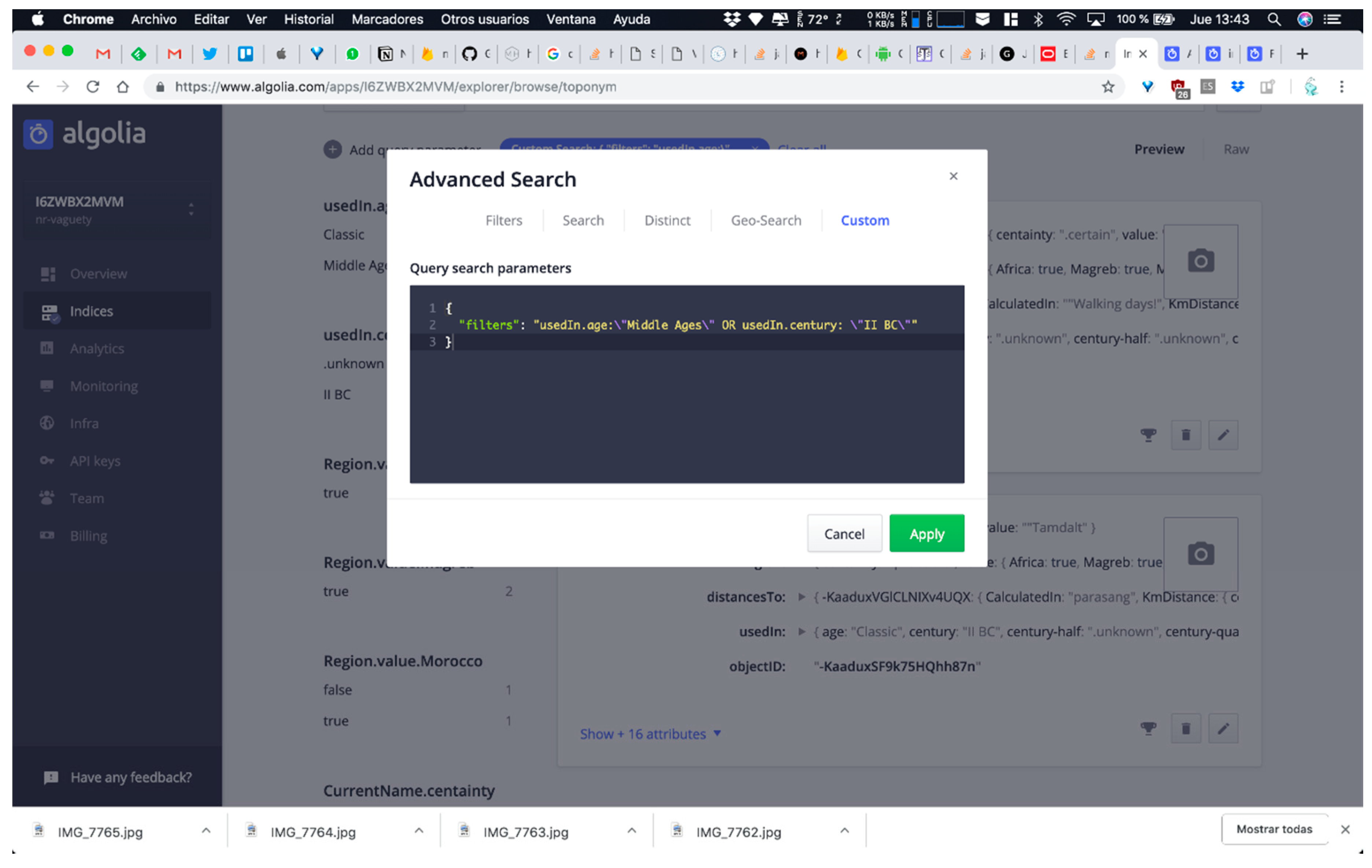The image size is (1372, 868).
Task: Close the Advanced Search dialog with X
Action: [953, 176]
